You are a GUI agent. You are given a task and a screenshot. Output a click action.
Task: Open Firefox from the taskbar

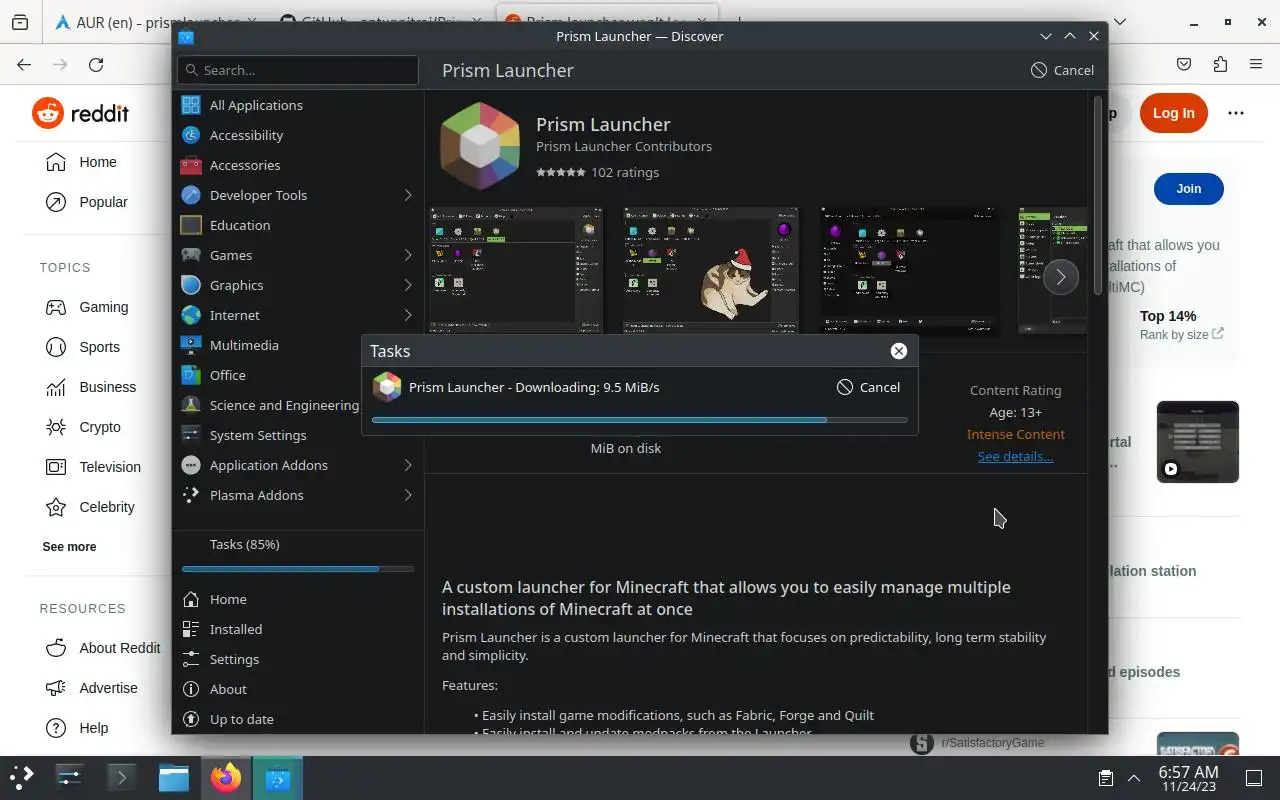coord(226,777)
